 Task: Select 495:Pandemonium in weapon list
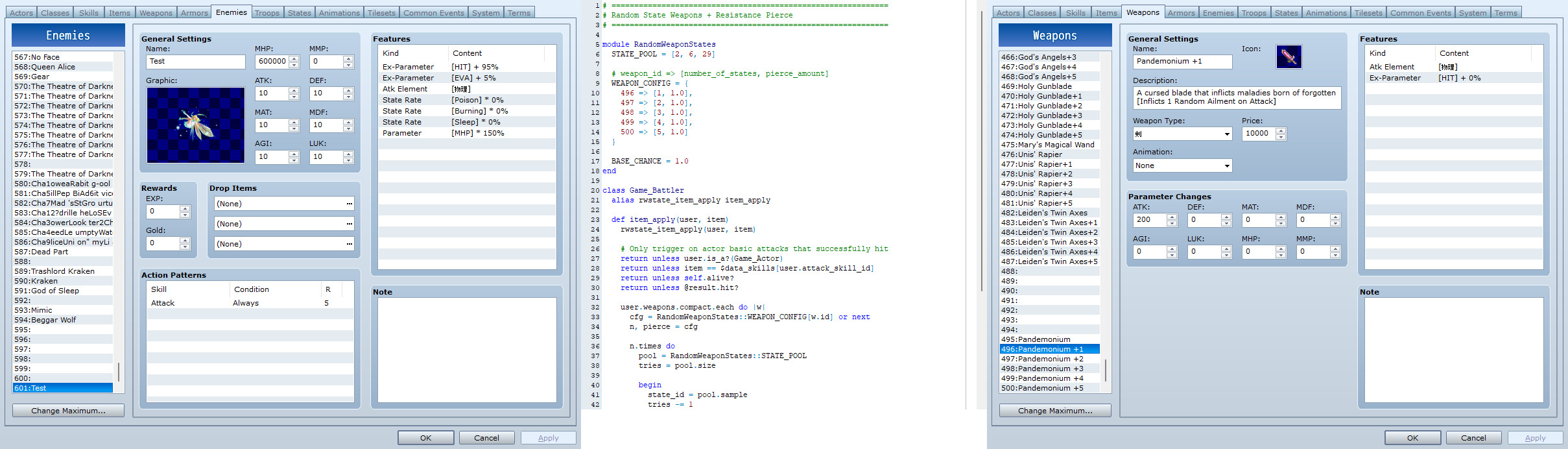point(1050,339)
